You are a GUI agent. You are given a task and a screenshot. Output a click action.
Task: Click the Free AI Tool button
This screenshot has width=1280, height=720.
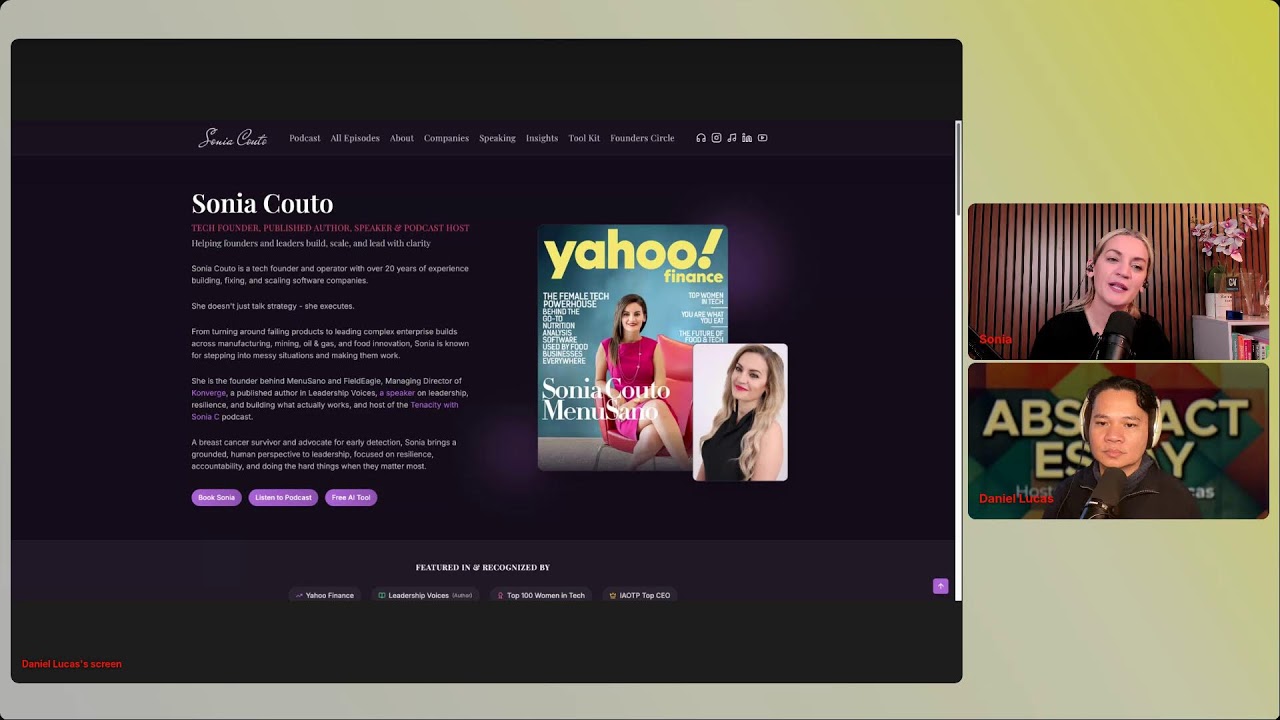coord(351,497)
